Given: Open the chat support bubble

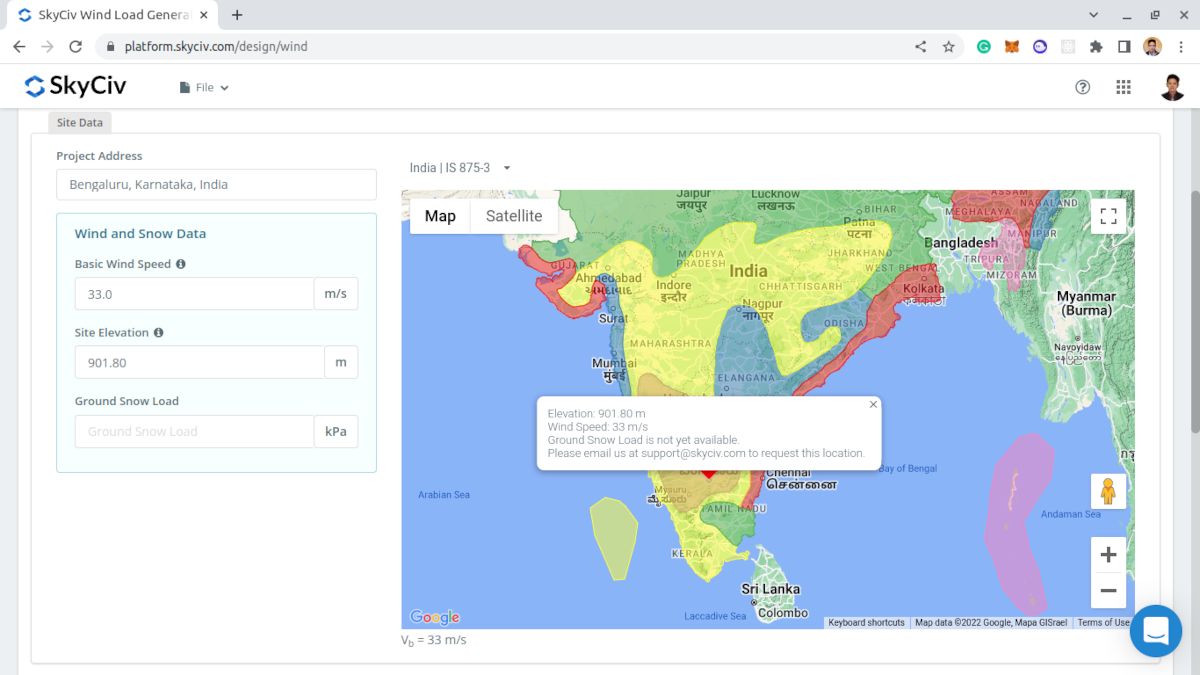Looking at the screenshot, I should coord(1156,631).
